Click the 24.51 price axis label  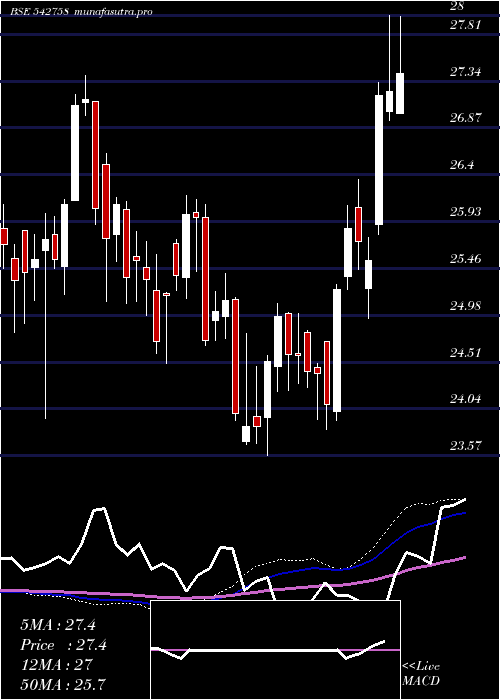(466, 353)
